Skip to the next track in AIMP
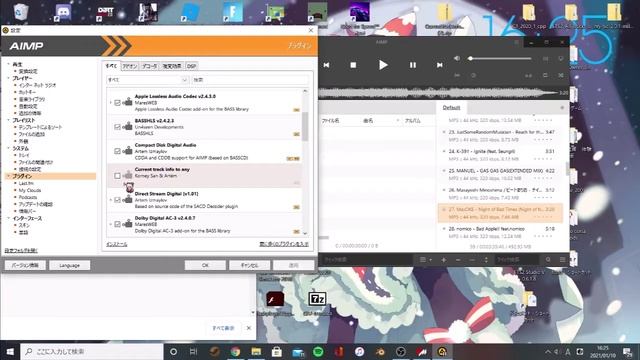Image resolution: width=640 pixels, height=360 pixels. (440, 65)
